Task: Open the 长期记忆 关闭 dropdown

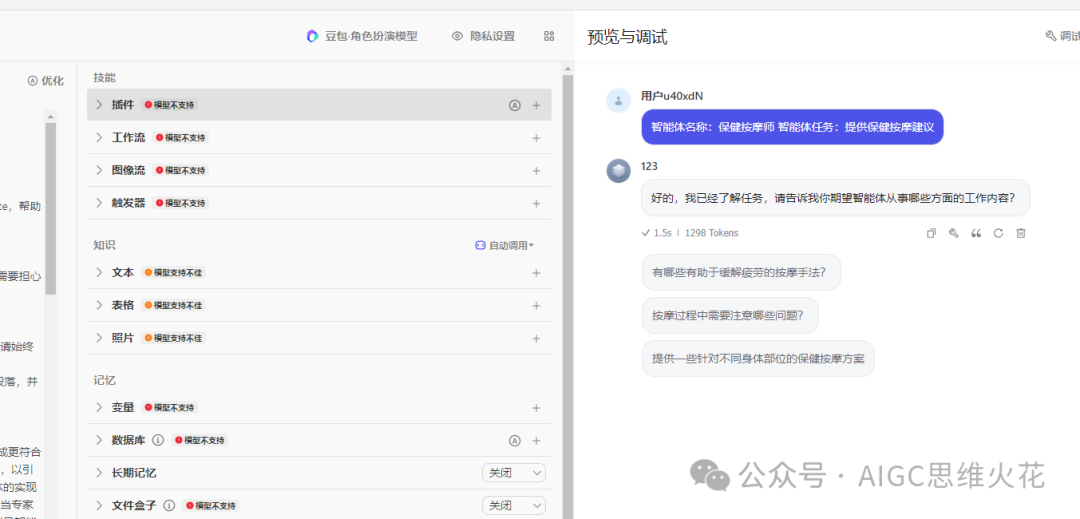Action: tap(514, 473)
